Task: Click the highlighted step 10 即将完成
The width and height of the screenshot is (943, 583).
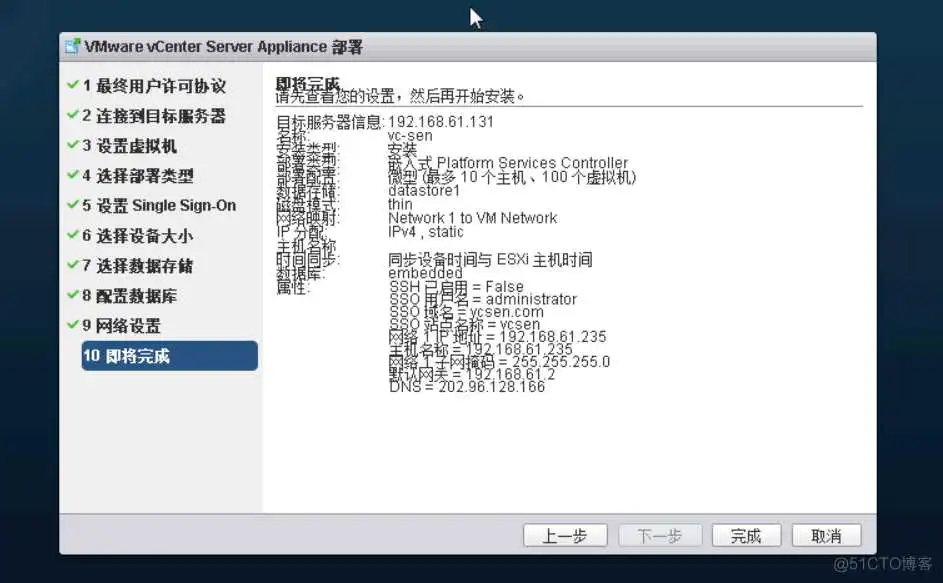Action: 170,356
